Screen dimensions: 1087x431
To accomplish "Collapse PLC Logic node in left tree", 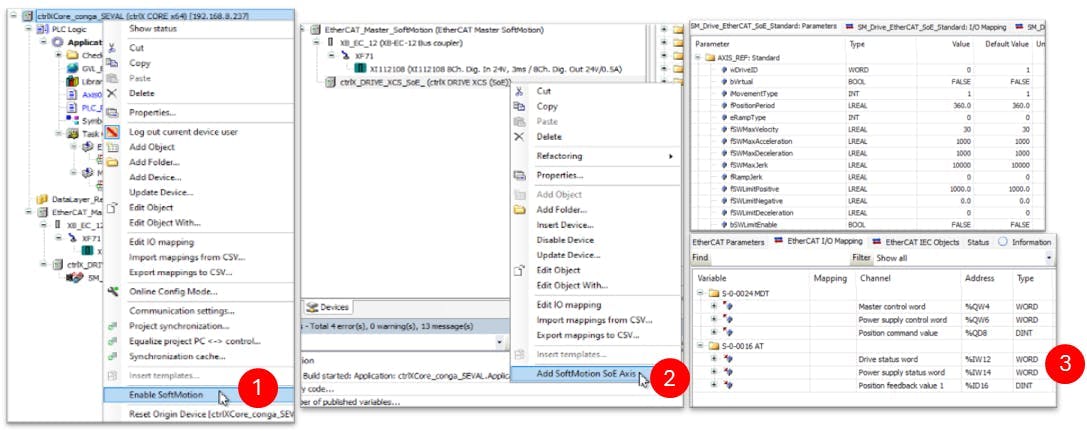I will (x=30, y=30).
